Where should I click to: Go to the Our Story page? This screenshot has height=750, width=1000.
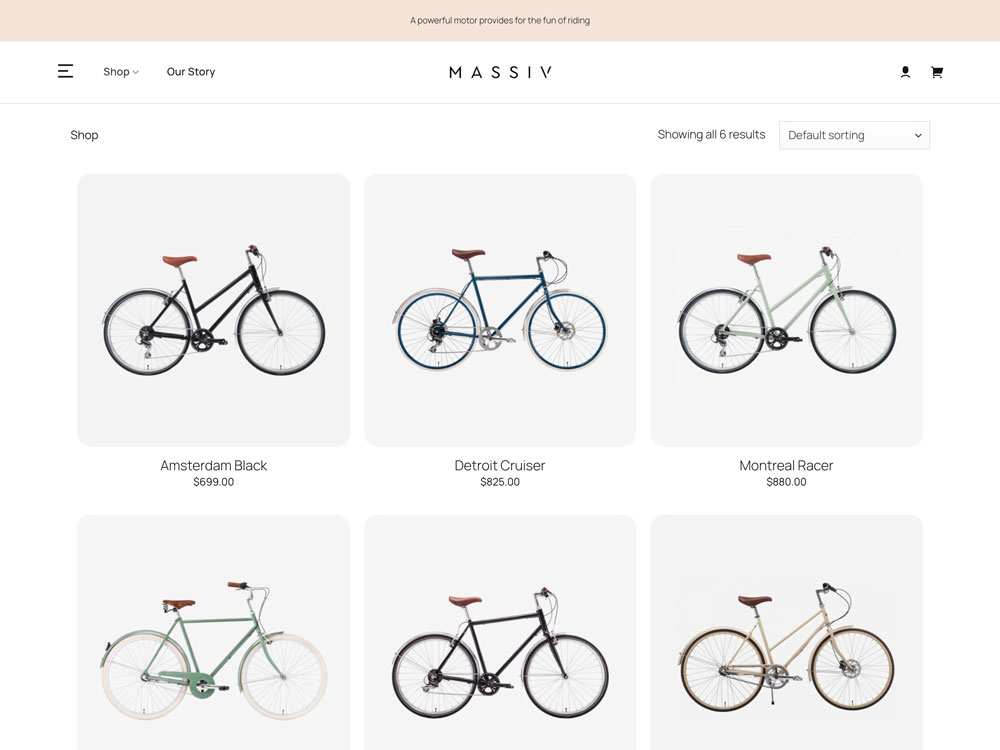pyautogui.click(x=191, y=72)
